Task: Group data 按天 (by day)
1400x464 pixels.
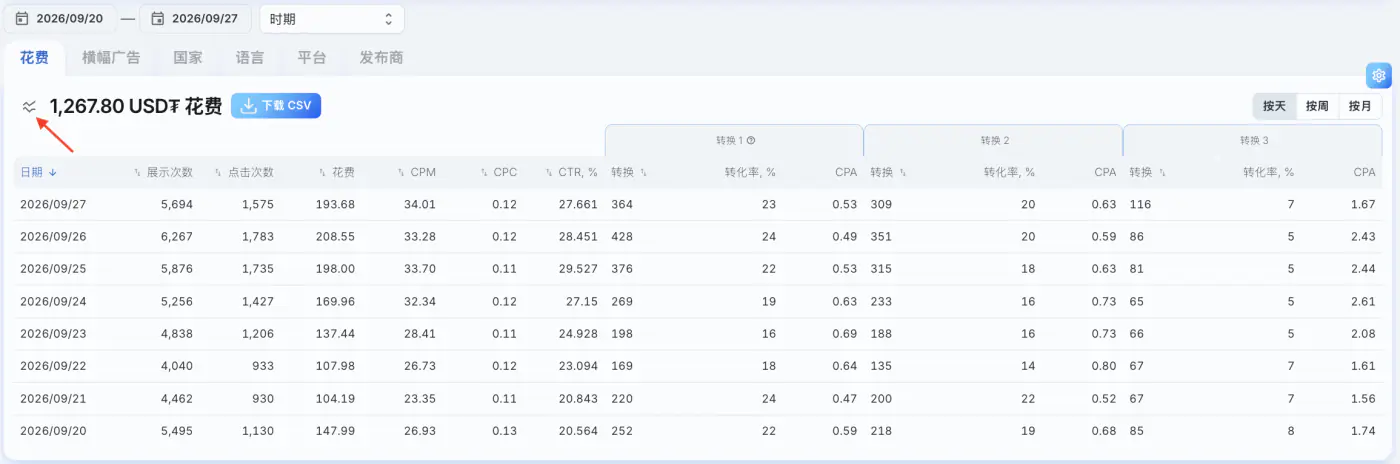Action: pos(1274,106)
